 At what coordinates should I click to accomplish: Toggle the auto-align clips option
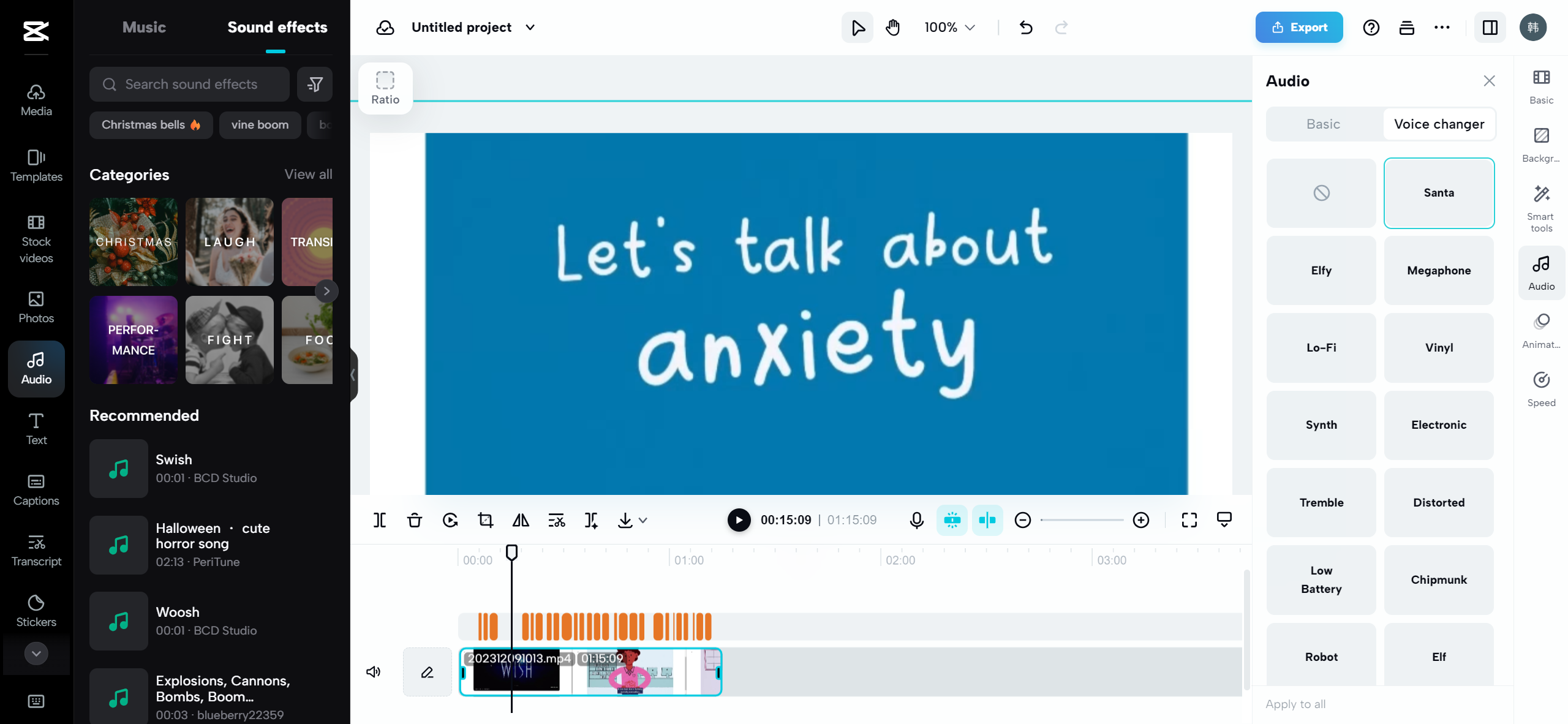(x=987, y=520)
